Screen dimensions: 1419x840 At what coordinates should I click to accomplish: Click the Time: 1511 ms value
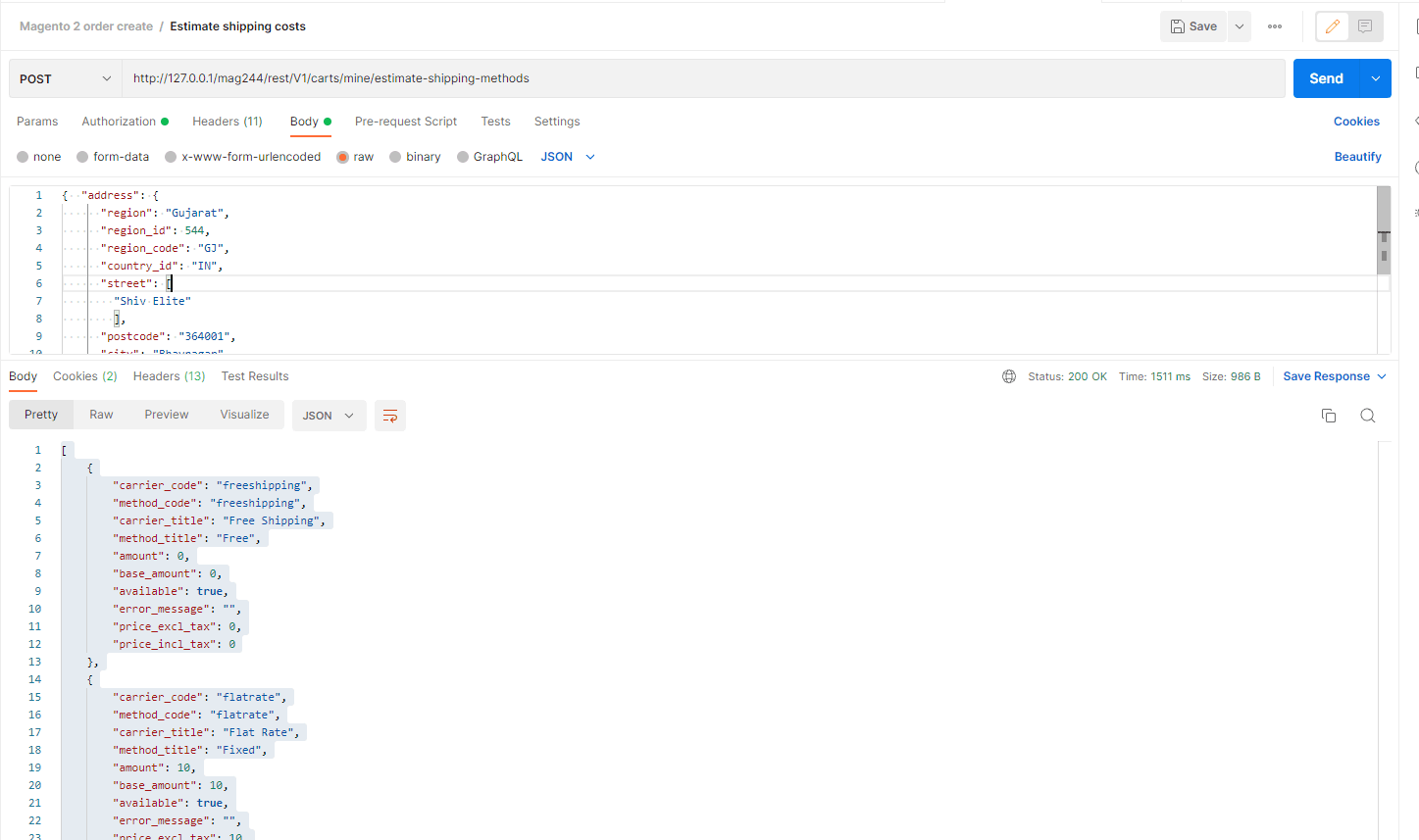1154,376
